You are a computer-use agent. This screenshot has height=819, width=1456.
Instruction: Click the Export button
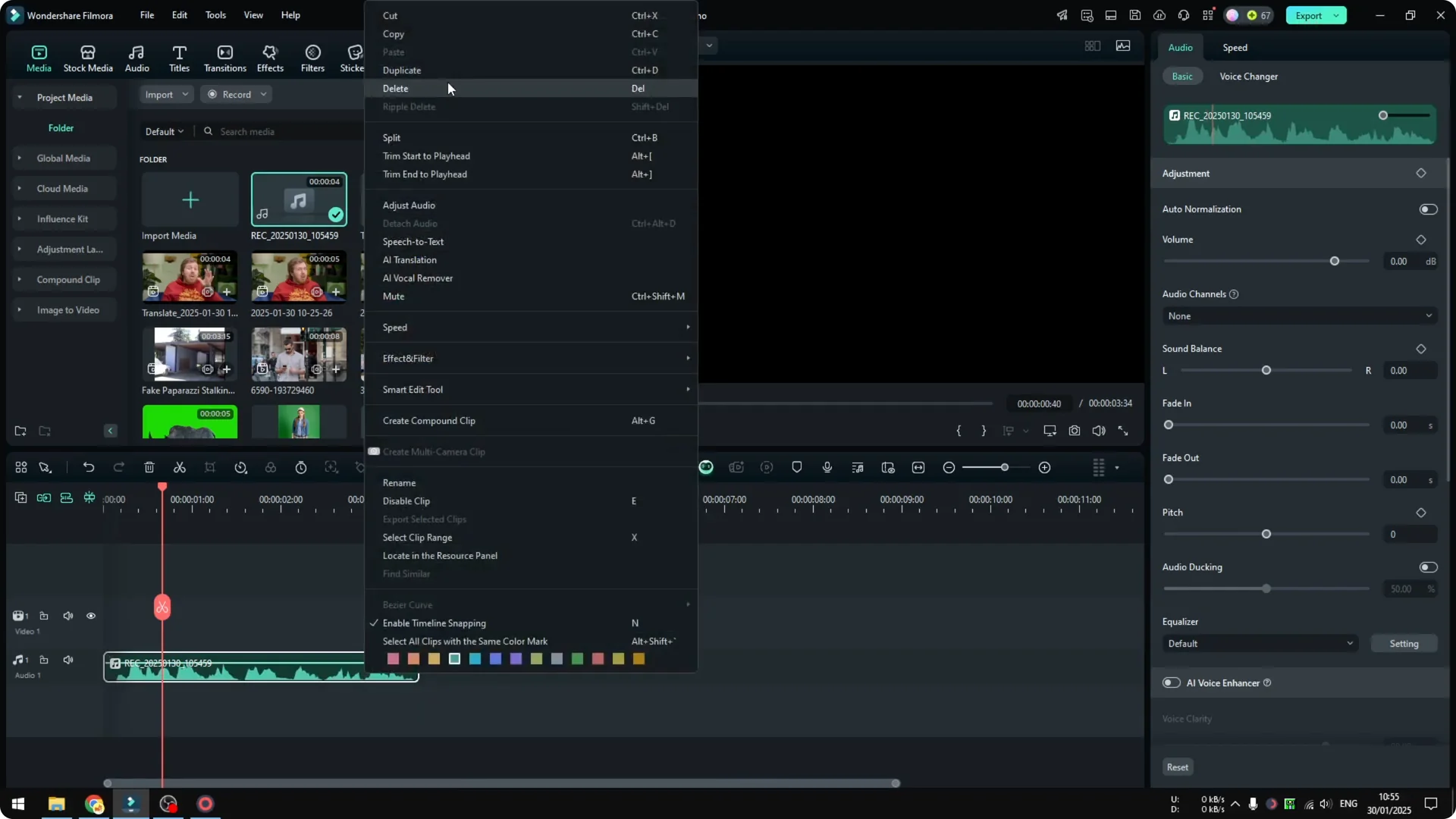1310,15
